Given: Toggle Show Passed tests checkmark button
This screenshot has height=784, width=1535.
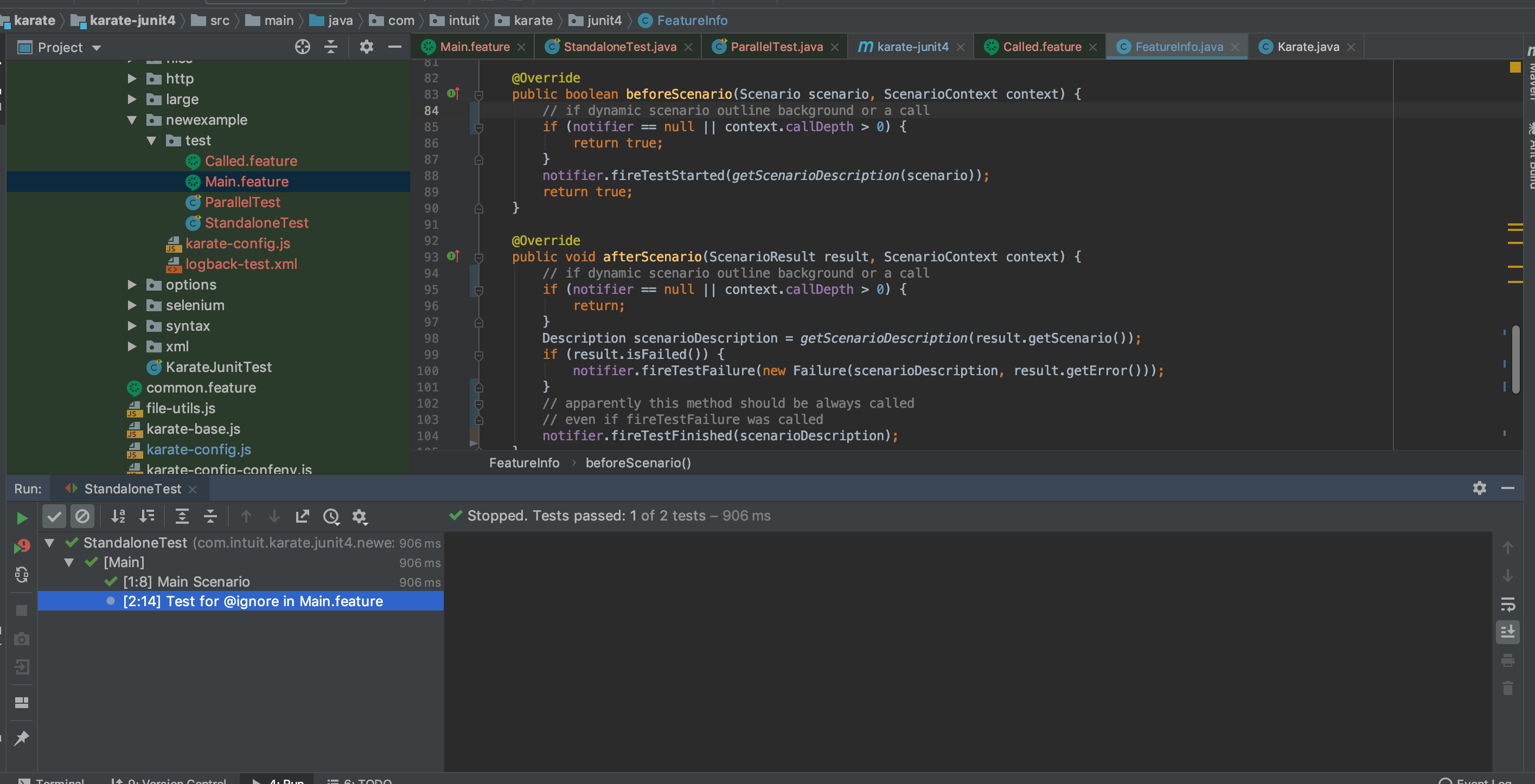Looking at the screenshot, I should pos(54,516).
